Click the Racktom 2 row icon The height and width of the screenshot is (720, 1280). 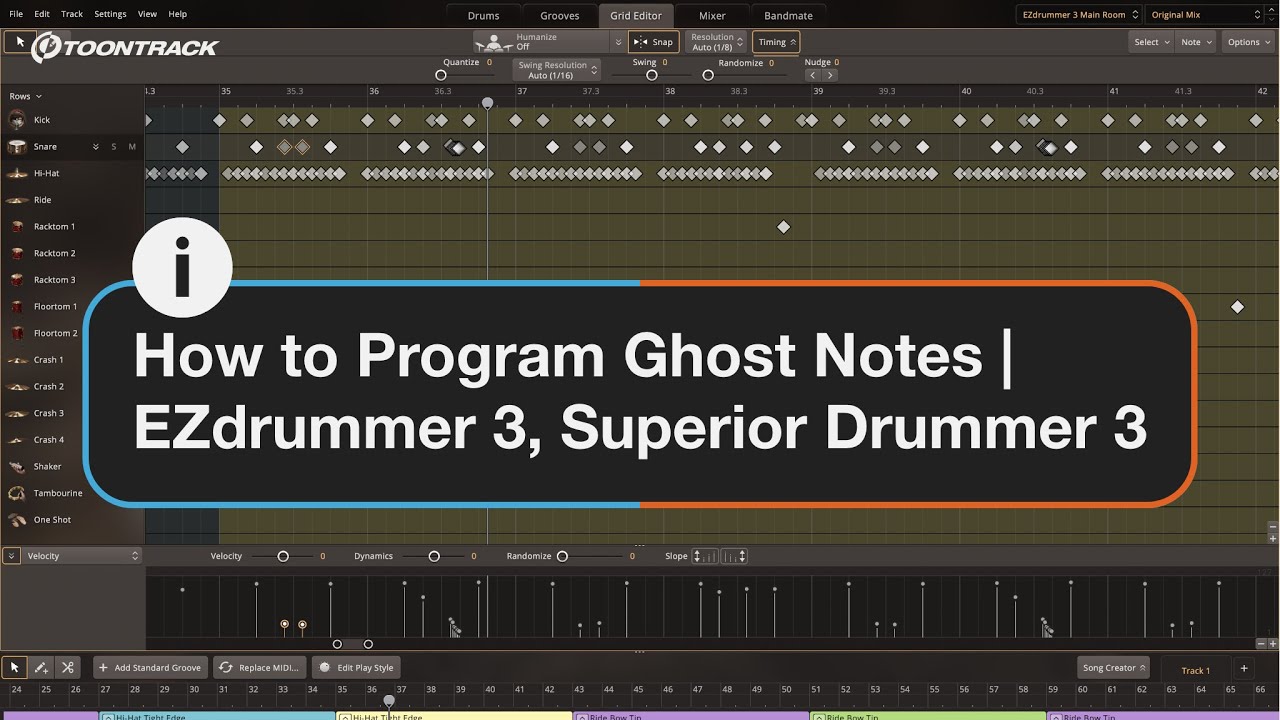pos(17,253)
